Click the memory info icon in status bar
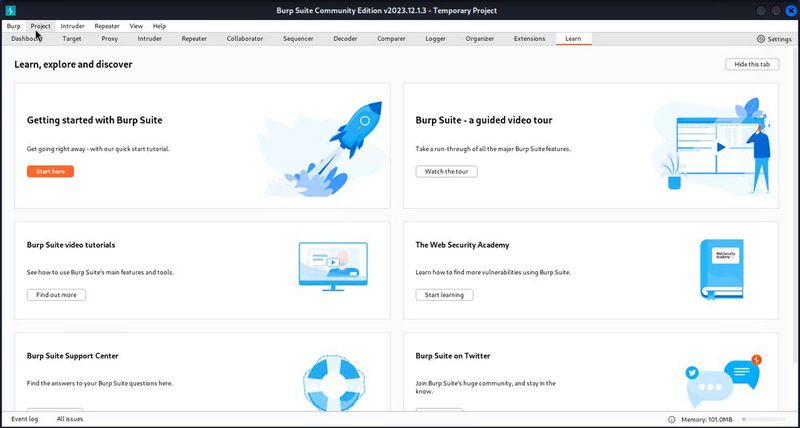Viewport: 800px width, 428px height. tap(671, 419)
